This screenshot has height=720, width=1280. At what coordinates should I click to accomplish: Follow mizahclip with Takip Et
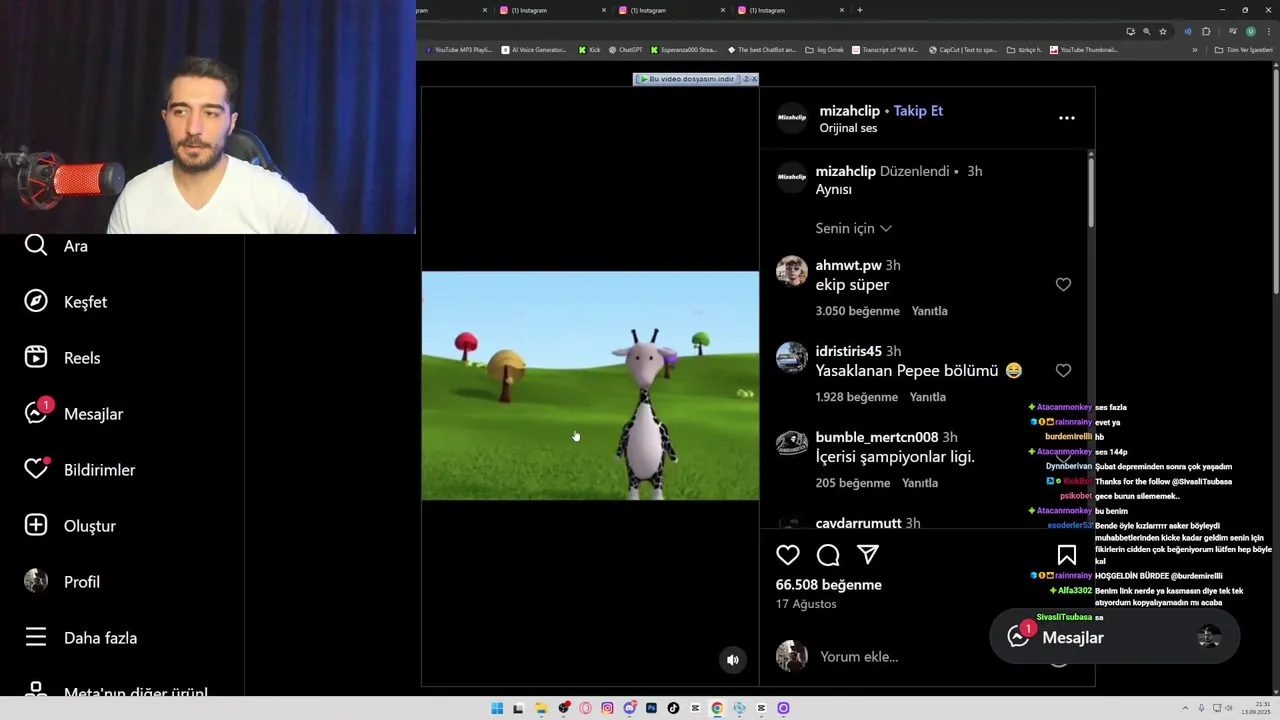click(x=918, y=111)
